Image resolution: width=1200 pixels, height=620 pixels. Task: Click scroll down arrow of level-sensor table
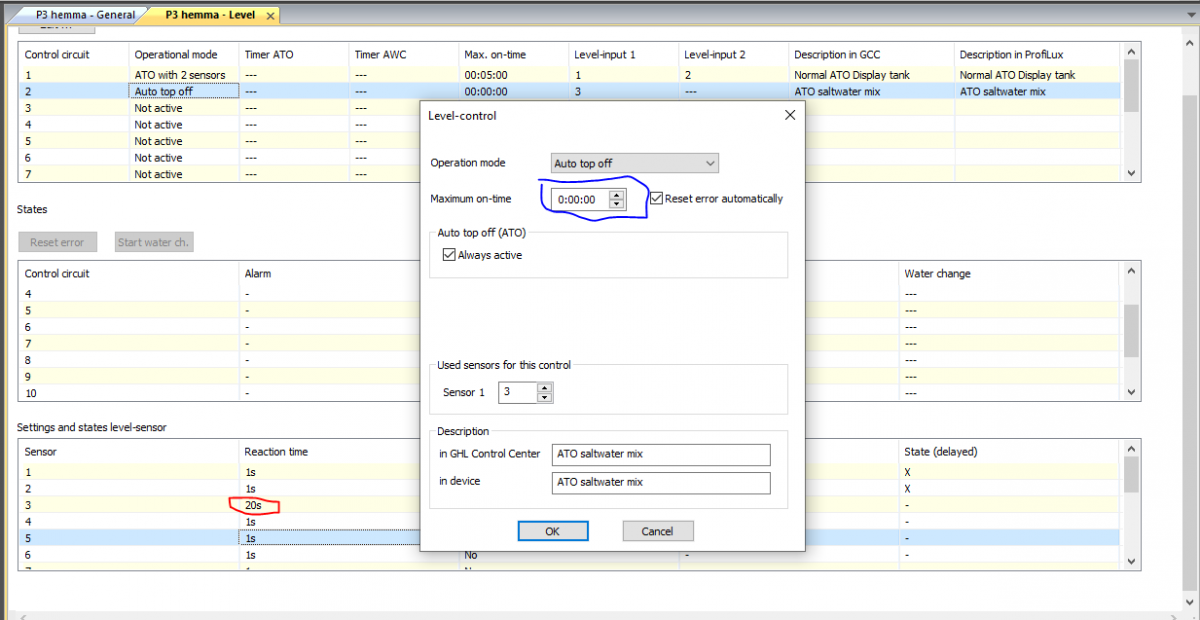pyautogui.click(x=1131, y=562)
